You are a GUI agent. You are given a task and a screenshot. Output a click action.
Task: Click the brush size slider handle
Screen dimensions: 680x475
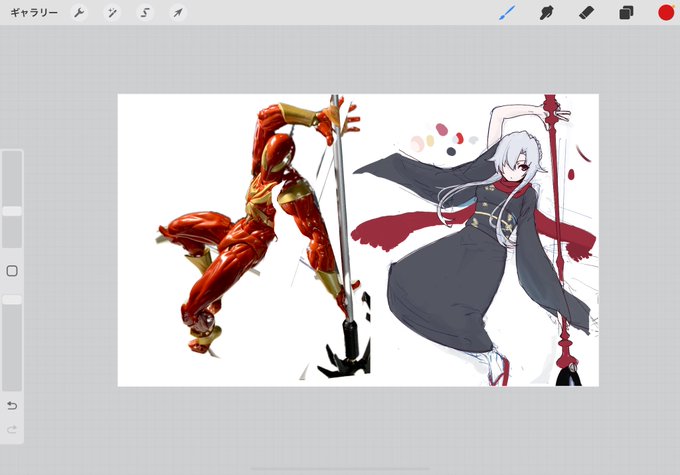coord(12,211)
